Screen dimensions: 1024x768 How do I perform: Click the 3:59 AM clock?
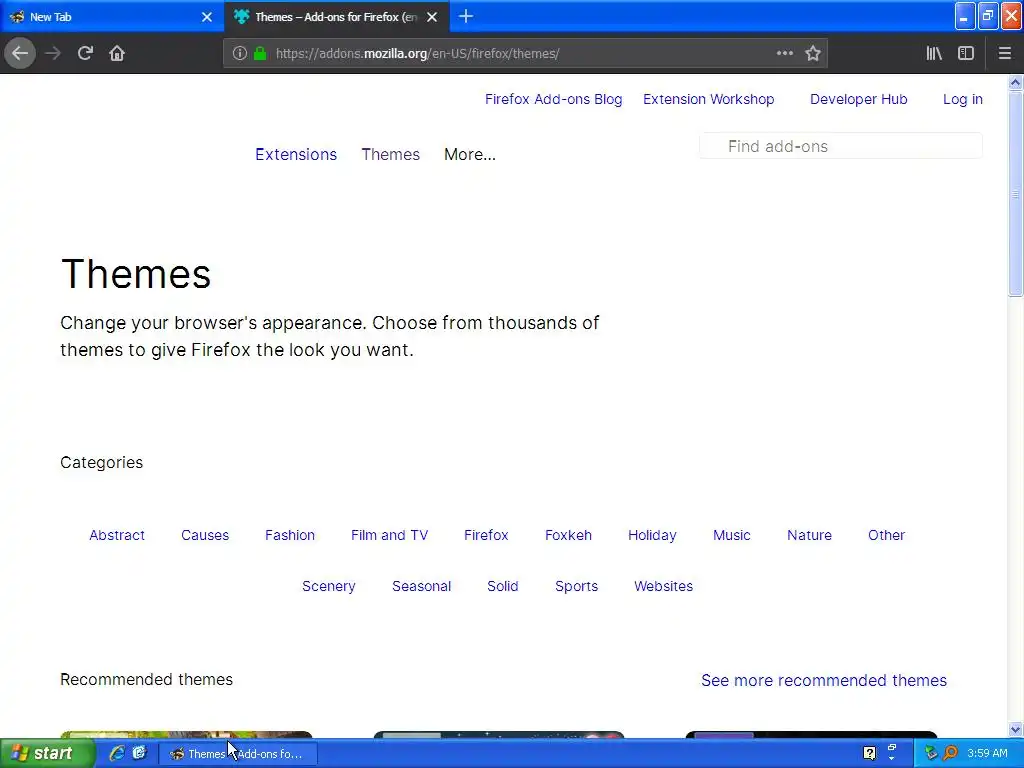point(987,753)
